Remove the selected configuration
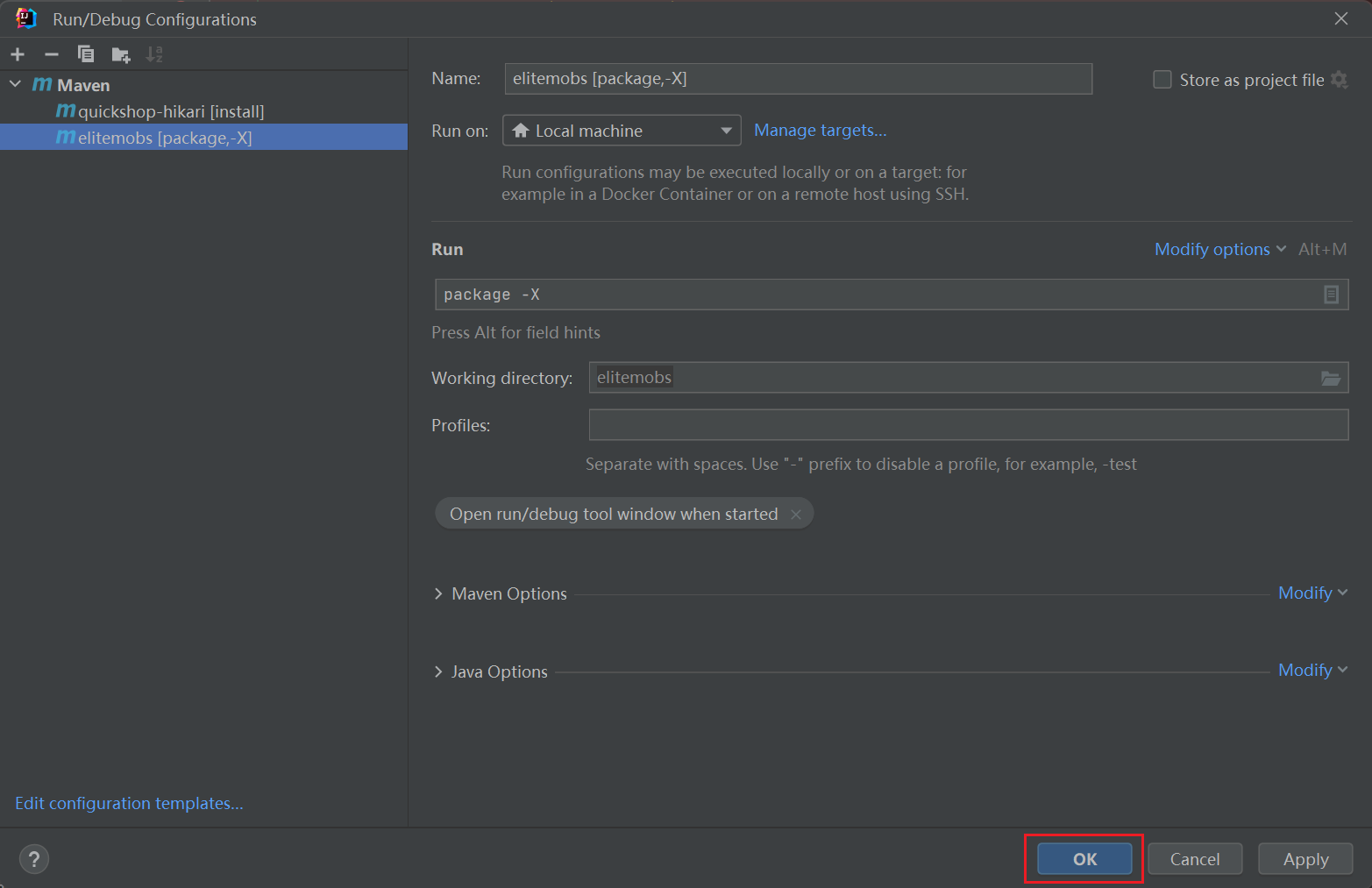This screenshot has width=1372, height=888. [52, 54]
